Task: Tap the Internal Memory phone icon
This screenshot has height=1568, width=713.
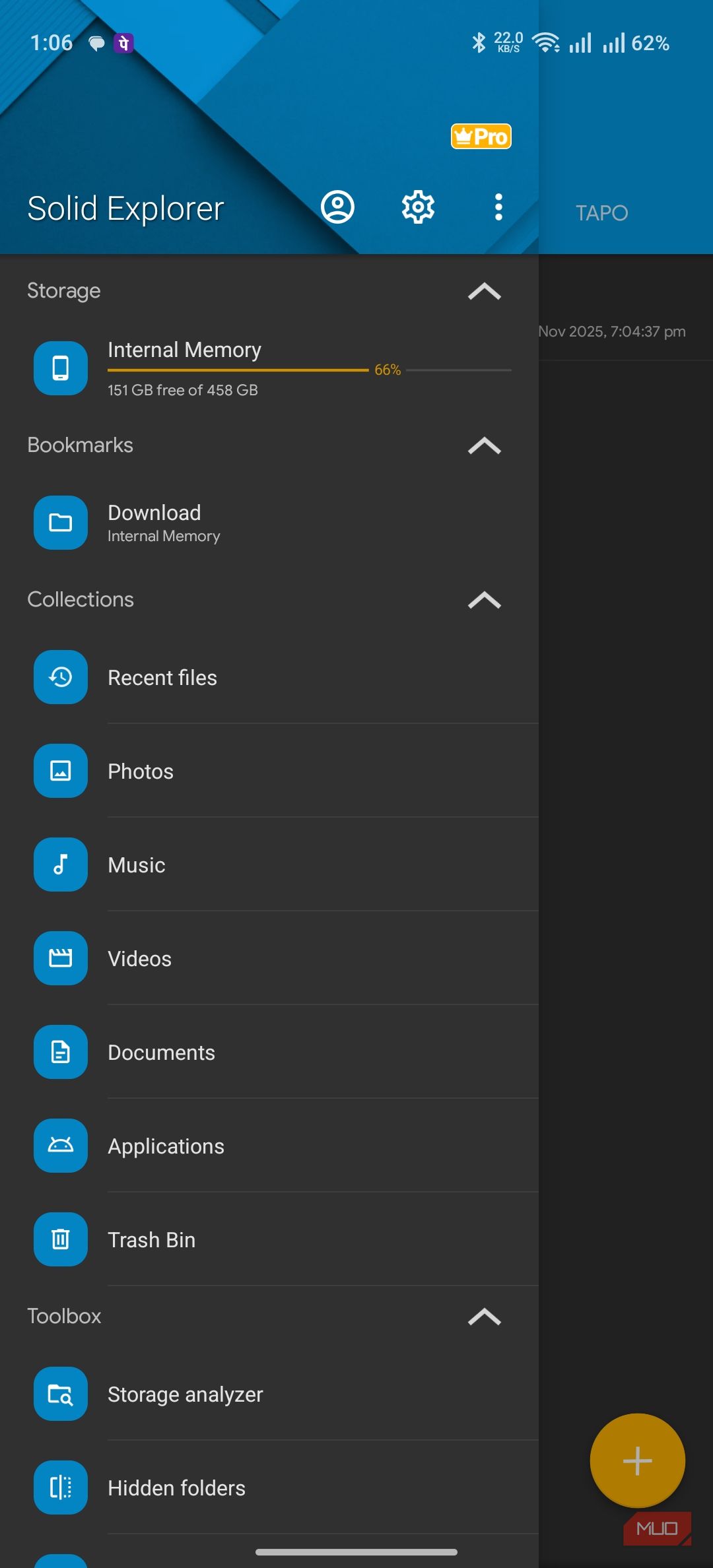Action: pos(61,368)
